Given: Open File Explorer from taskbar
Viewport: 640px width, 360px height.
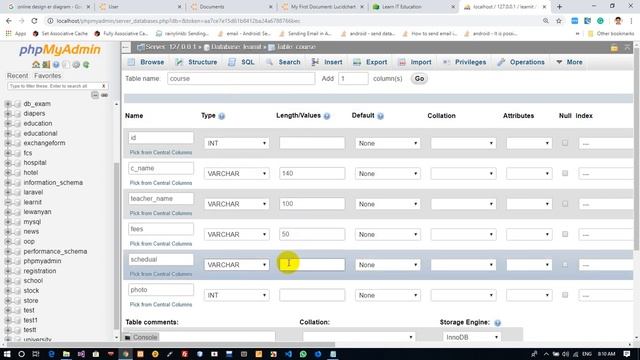Looking at the screenshot, I should (66, 354).
